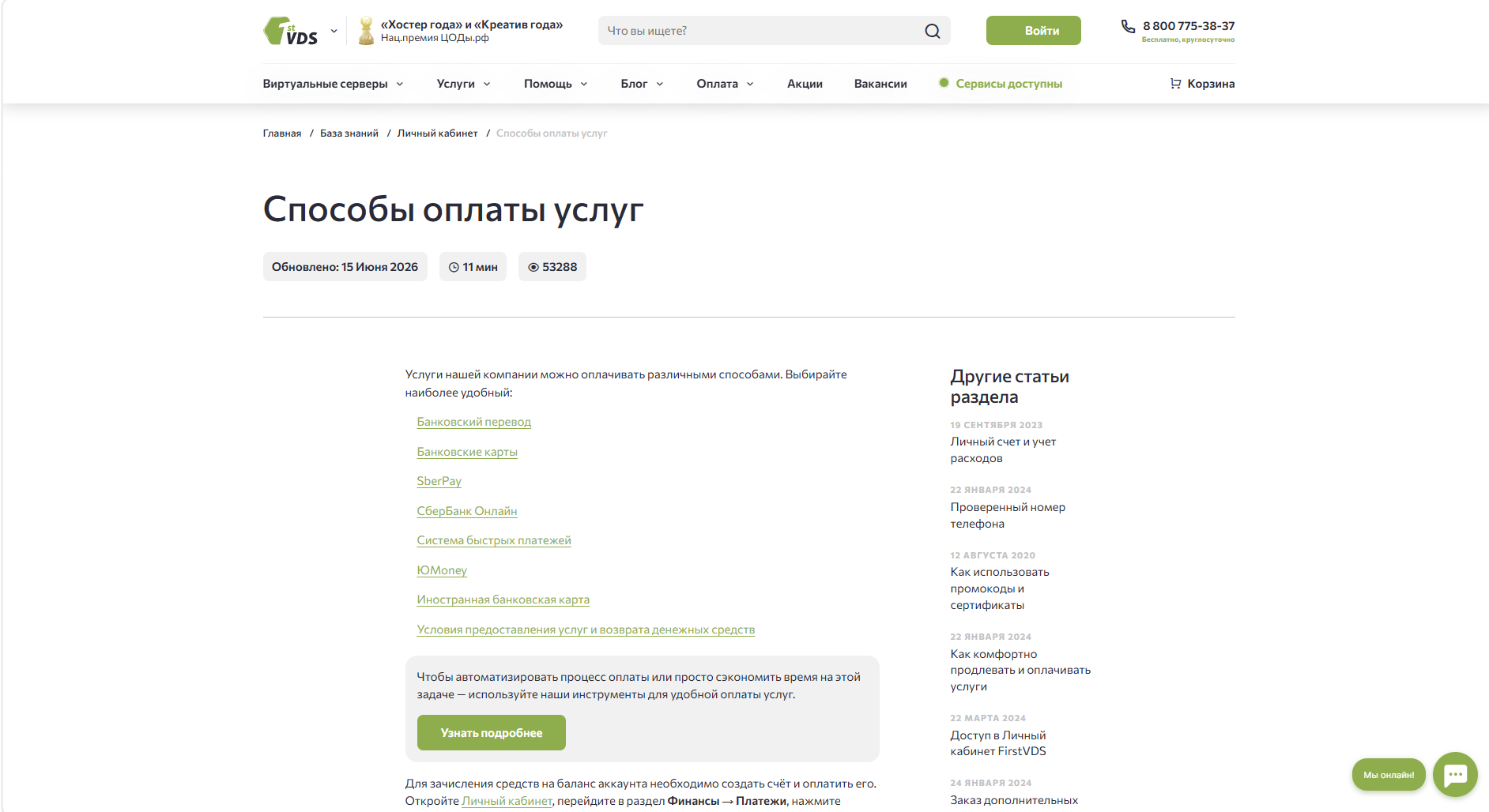This screenshot has width=1489, height=812.
Task: Click the Обновлено: 15 Июня 2026 badge
Action: tap(345, 267)
